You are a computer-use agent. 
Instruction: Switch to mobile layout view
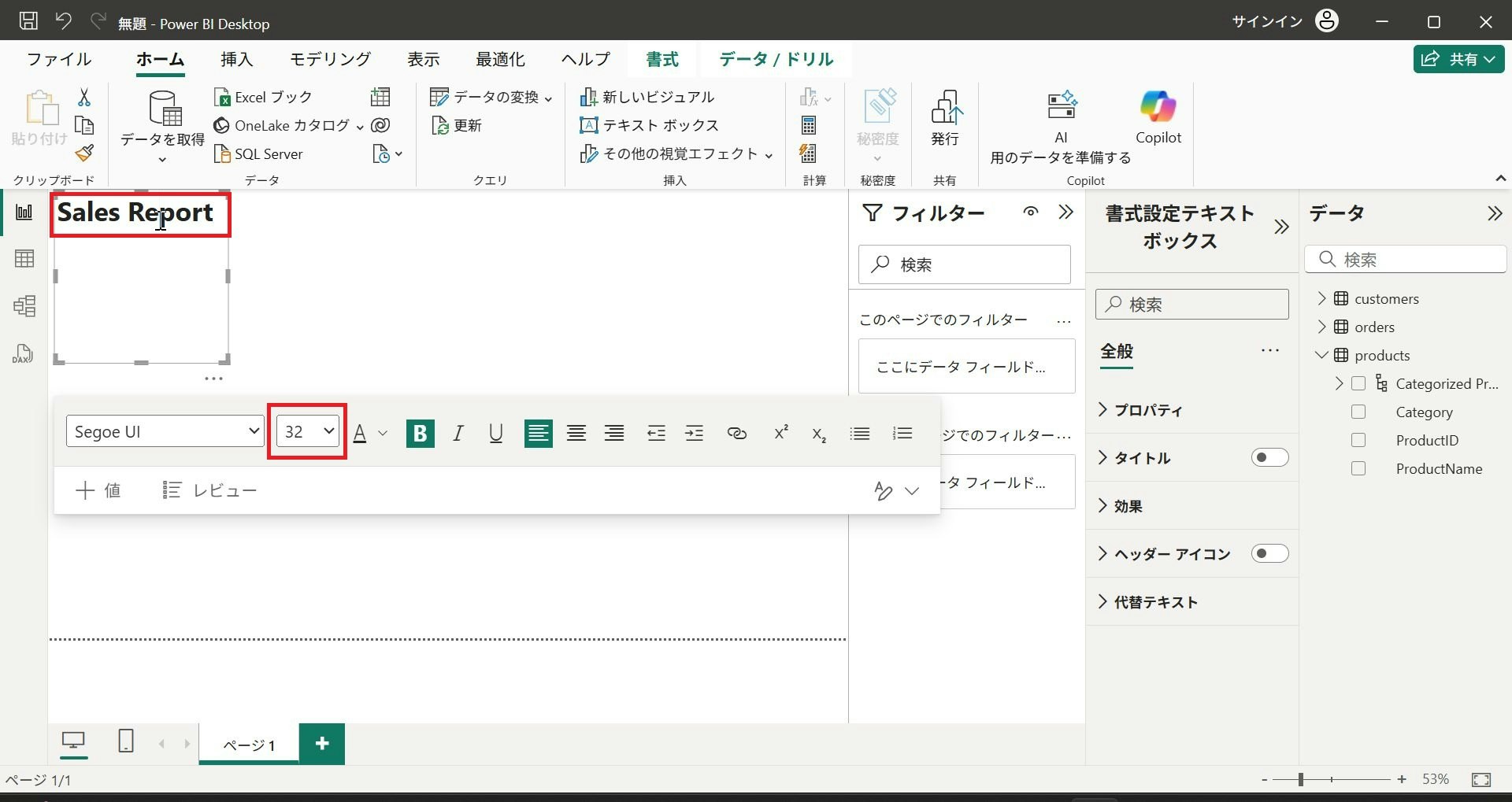tap(126, 741)
